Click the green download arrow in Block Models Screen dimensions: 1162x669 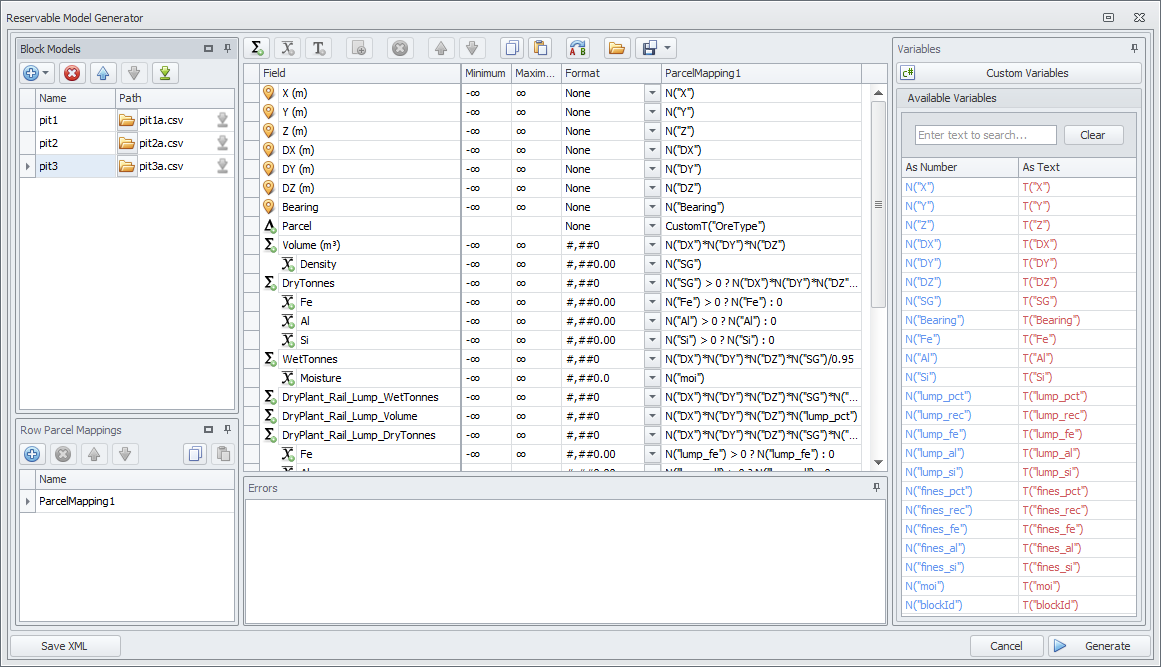tap(165, 73)
